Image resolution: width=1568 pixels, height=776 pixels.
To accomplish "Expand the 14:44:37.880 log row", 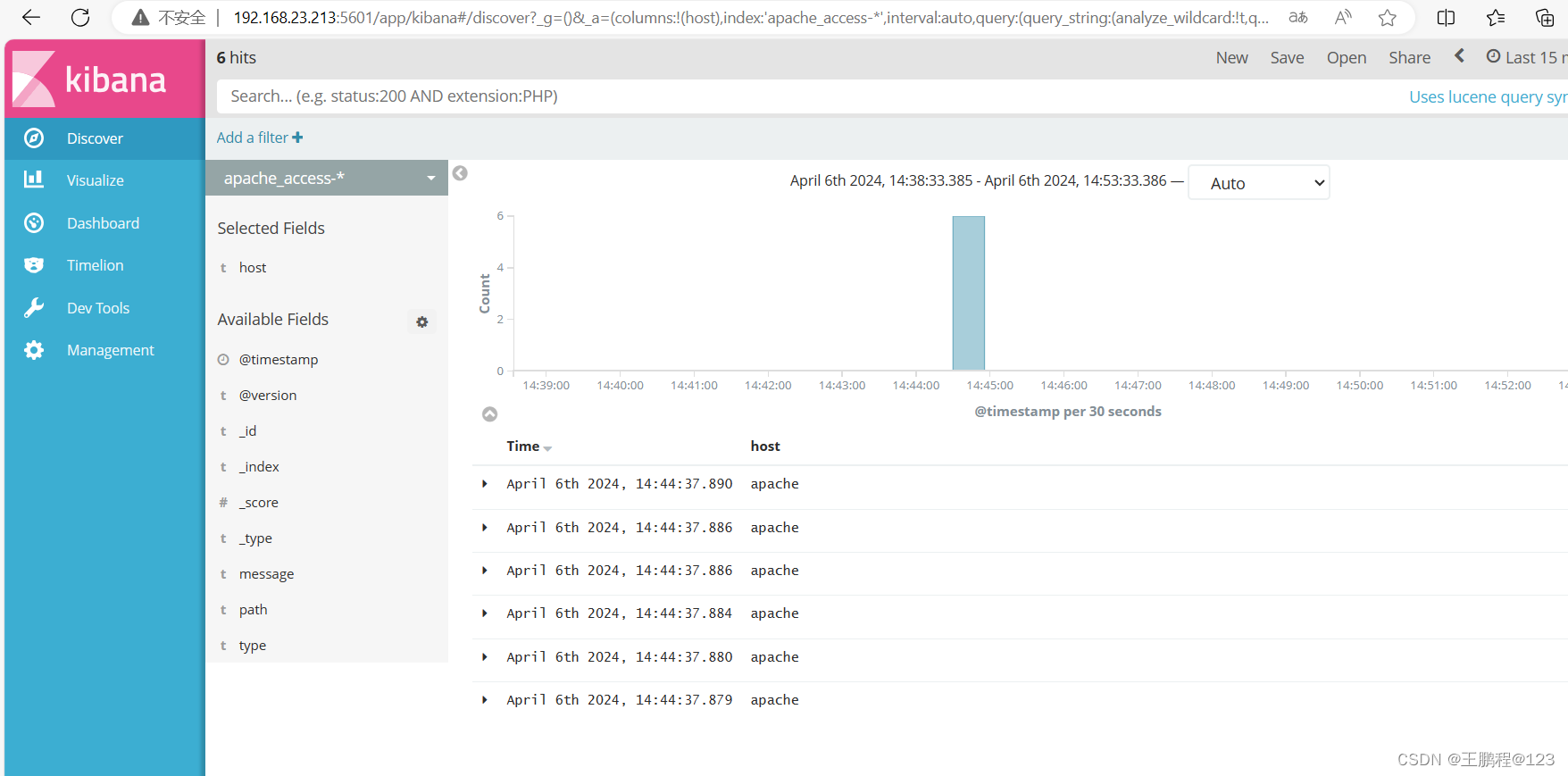I will 485,657.
